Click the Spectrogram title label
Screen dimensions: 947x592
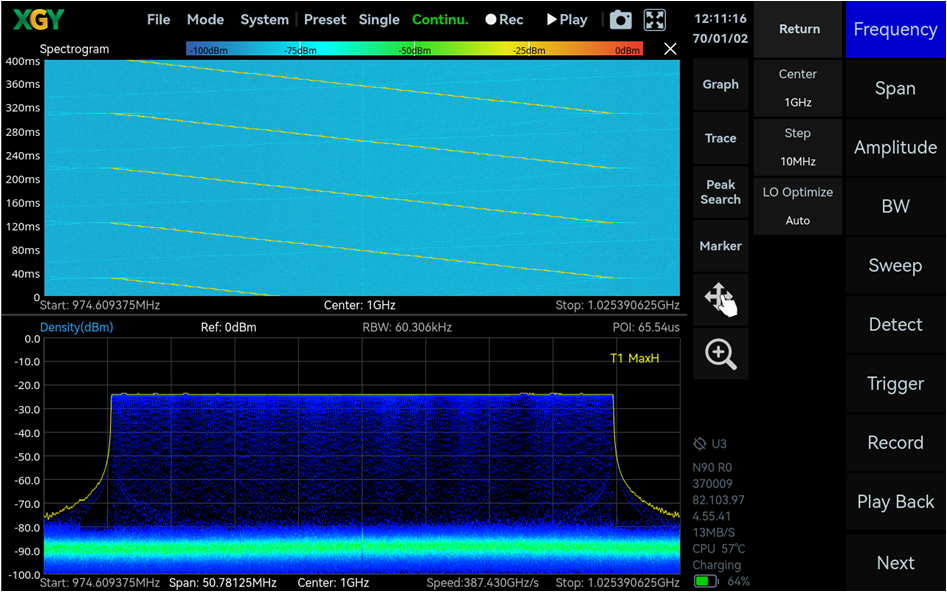(74, 49)
